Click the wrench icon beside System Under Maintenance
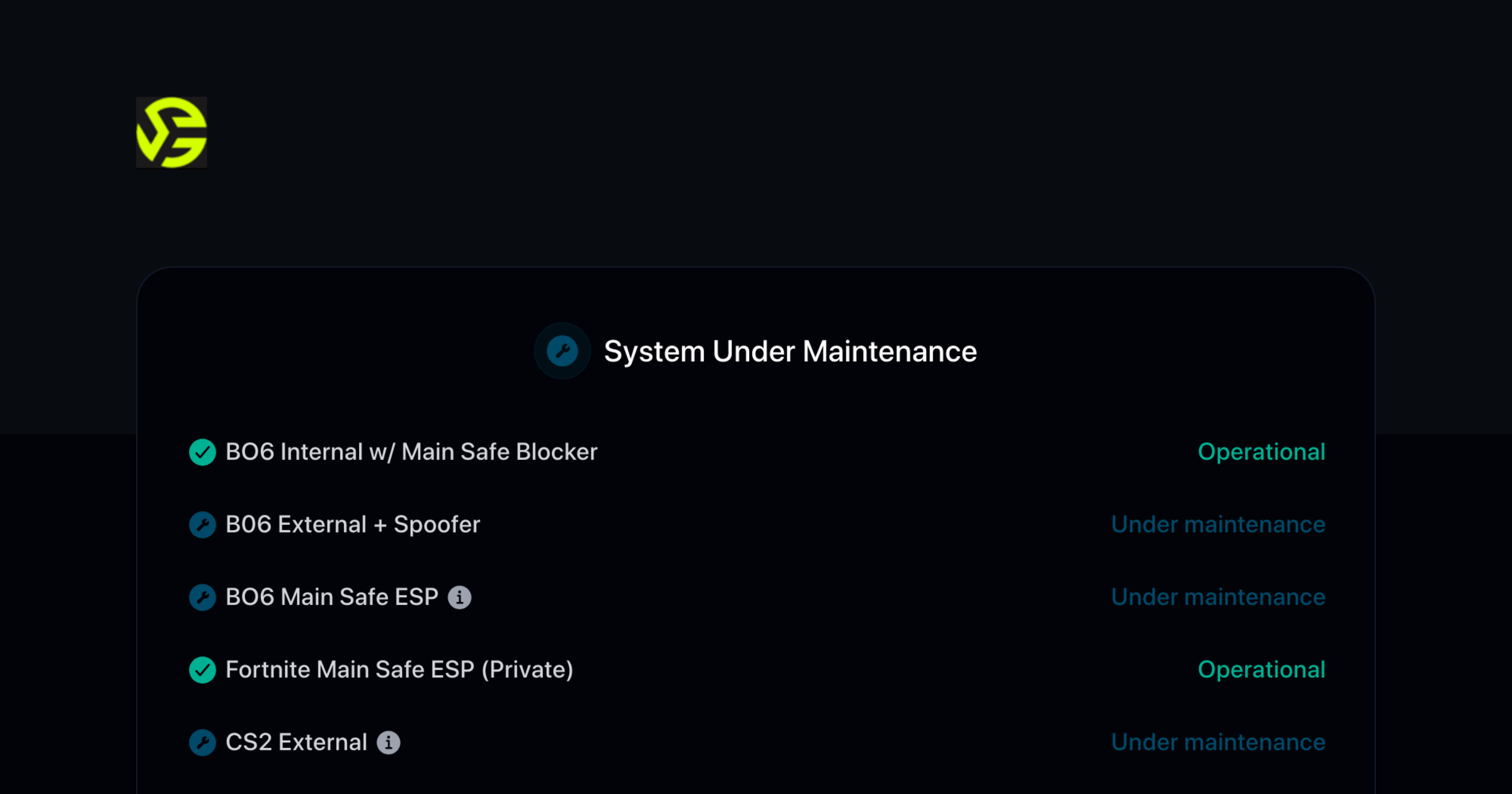The image size is (1512, 794). pyautogui.click(x=562, y=352)
